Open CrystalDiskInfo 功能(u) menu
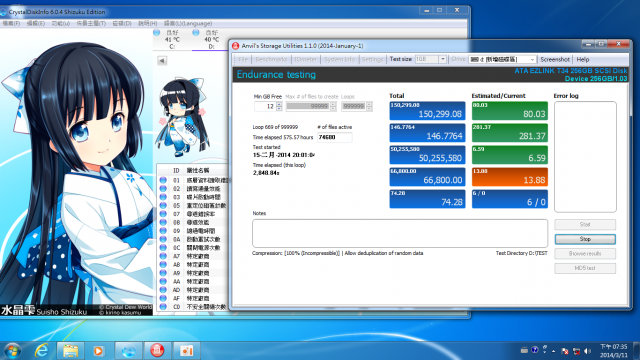The width and height of the screenshot is (640, 360). pyautogui.click(x=60, y=23)
